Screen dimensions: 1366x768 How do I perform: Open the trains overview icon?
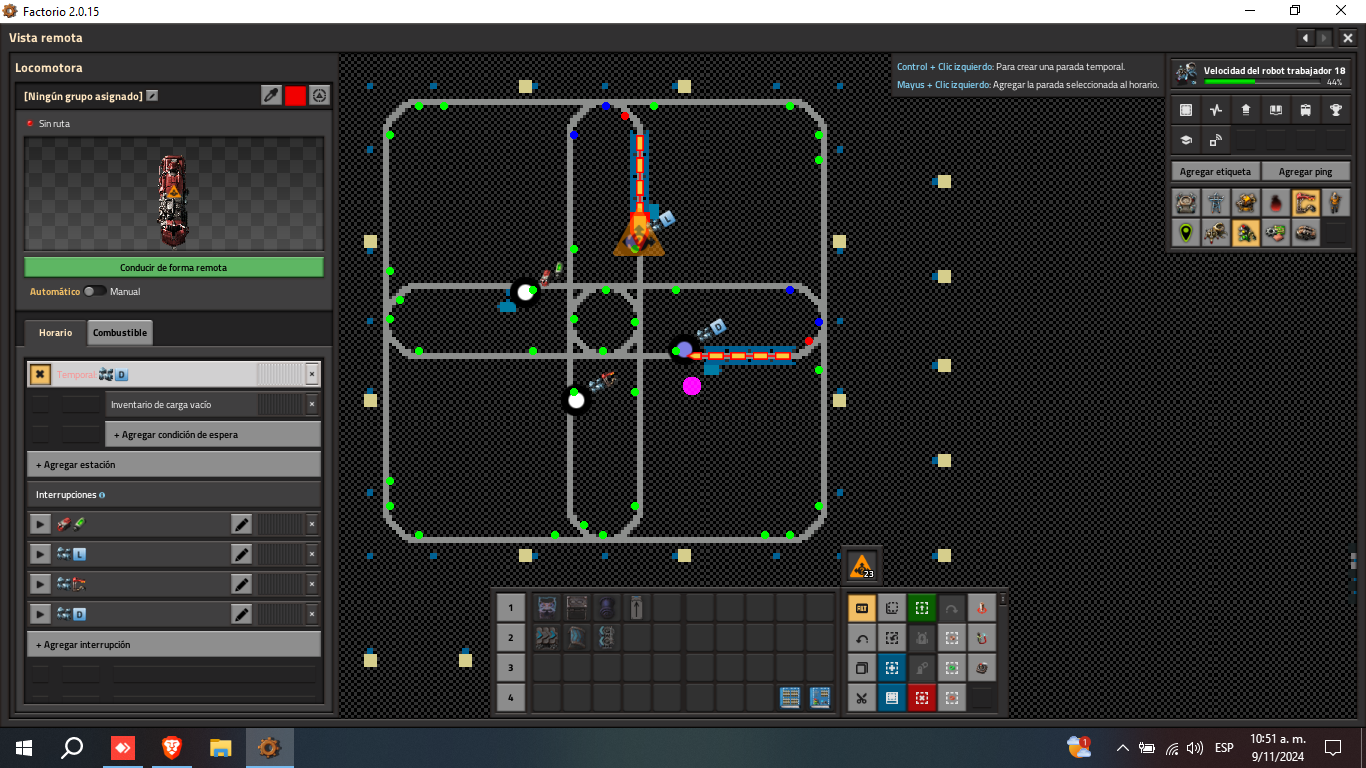point(1306,110)
